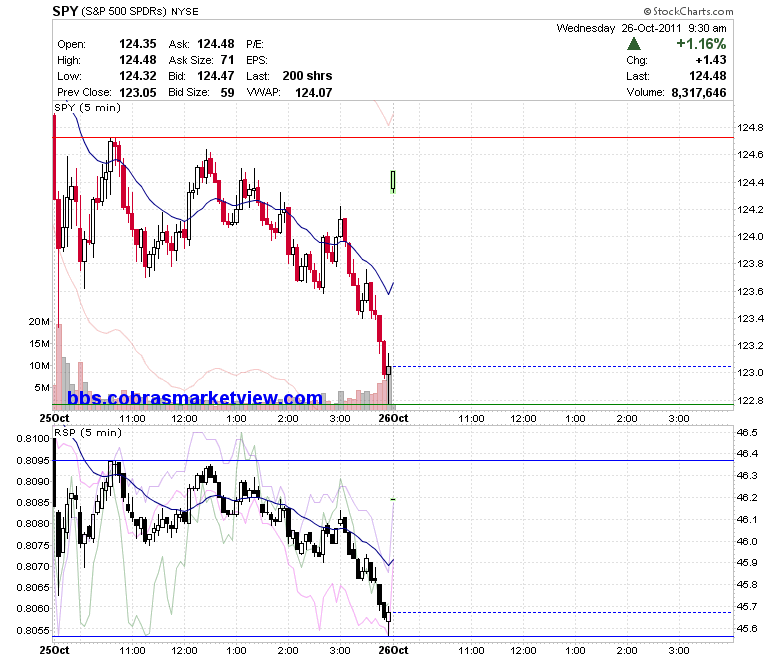The width and height of the screenshot is (780, 659).
Task: Click the VWAP value 124.07
Action: [313, 93]
